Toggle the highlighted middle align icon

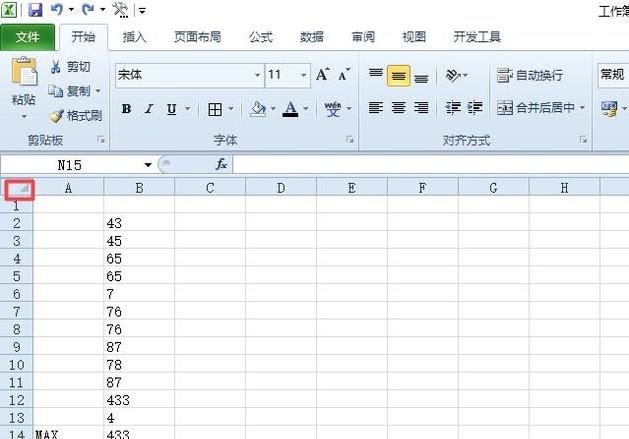coord(398,75)
